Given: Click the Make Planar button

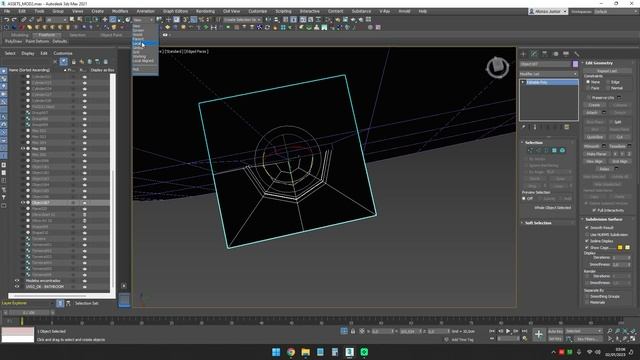Looking at the screenshot, I should (596, 154).
